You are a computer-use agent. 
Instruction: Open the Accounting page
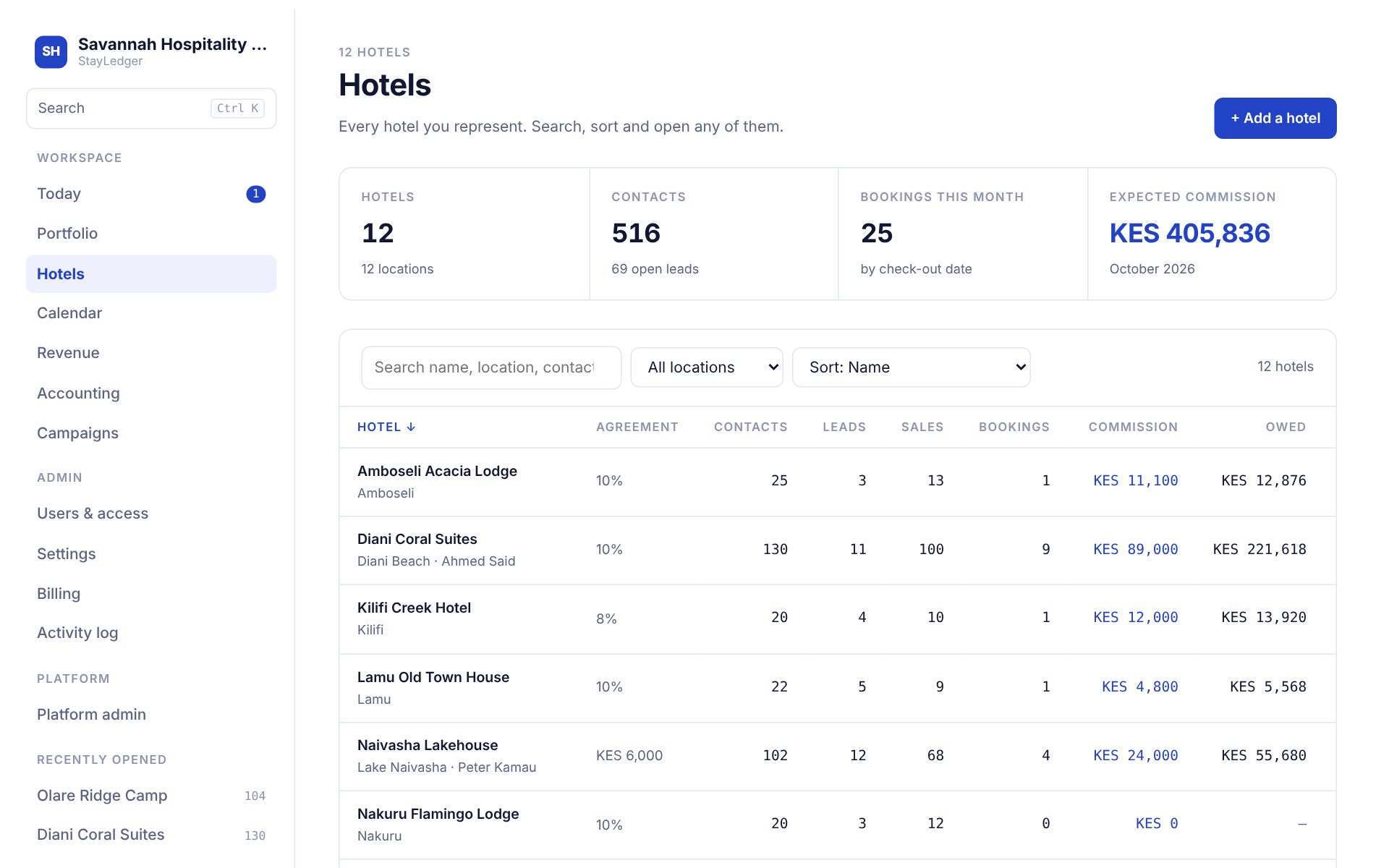pos(151,393)
